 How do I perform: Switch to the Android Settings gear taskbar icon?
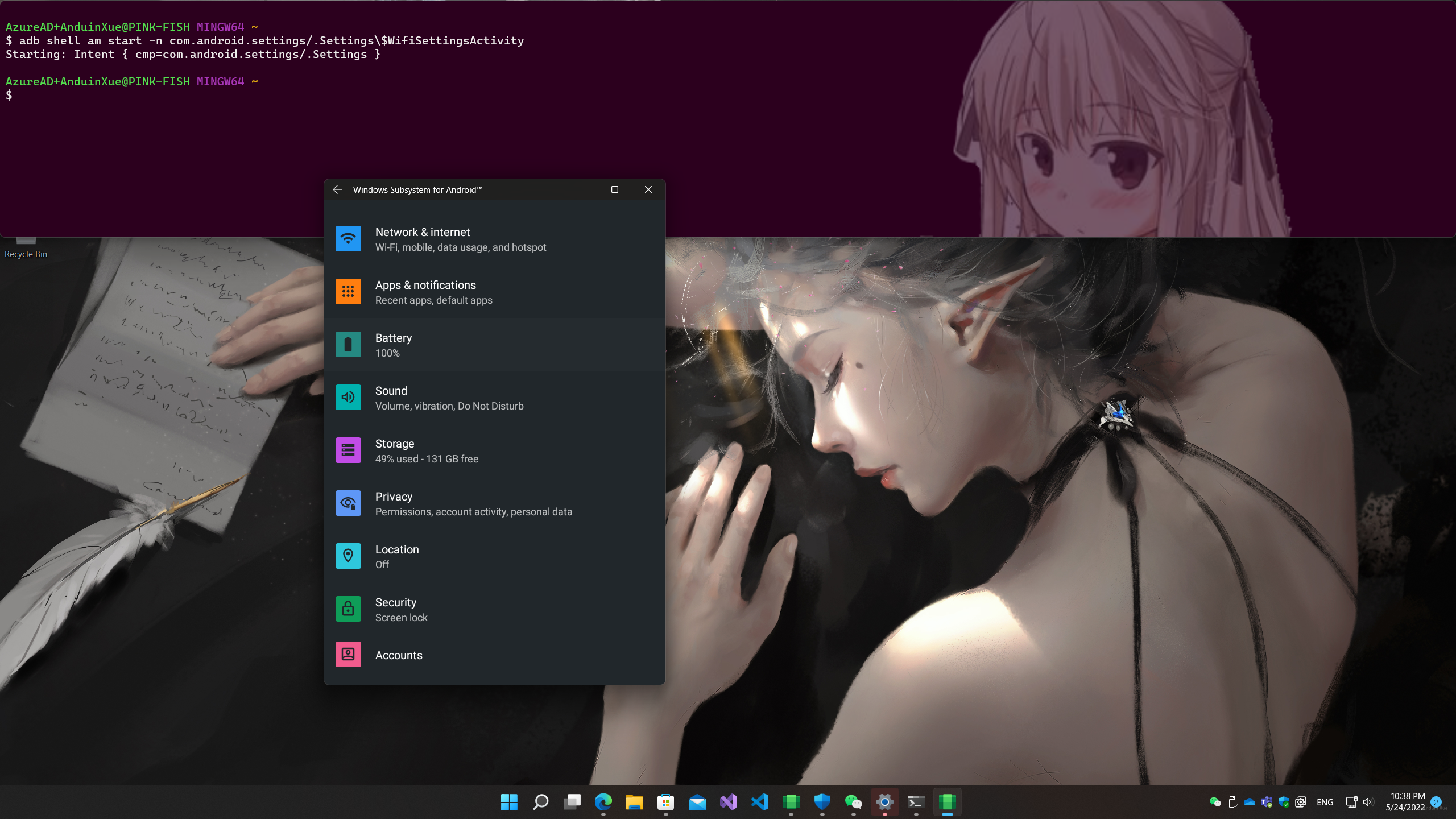click(x=884, y=802)
